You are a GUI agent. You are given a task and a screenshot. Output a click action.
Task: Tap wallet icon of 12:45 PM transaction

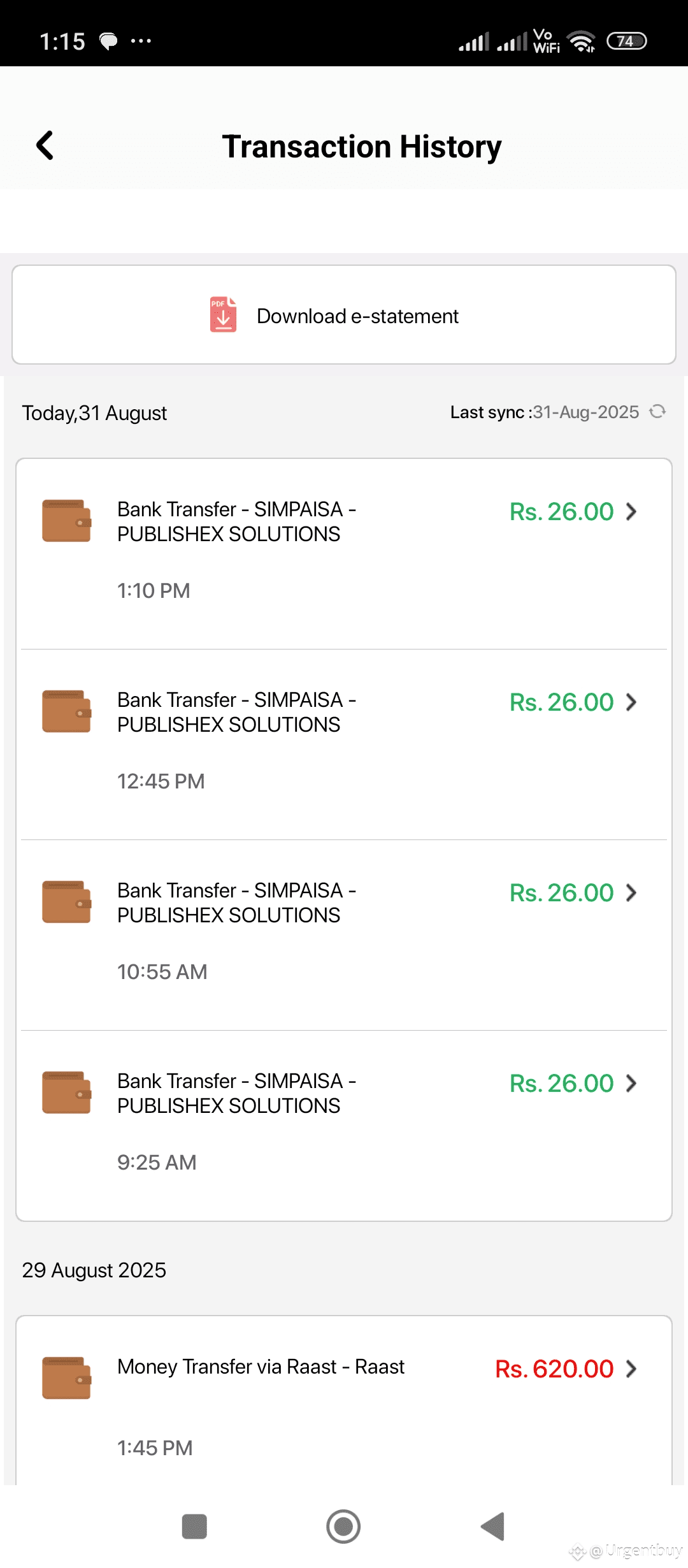pyautogui.click(x=66, y=711)
